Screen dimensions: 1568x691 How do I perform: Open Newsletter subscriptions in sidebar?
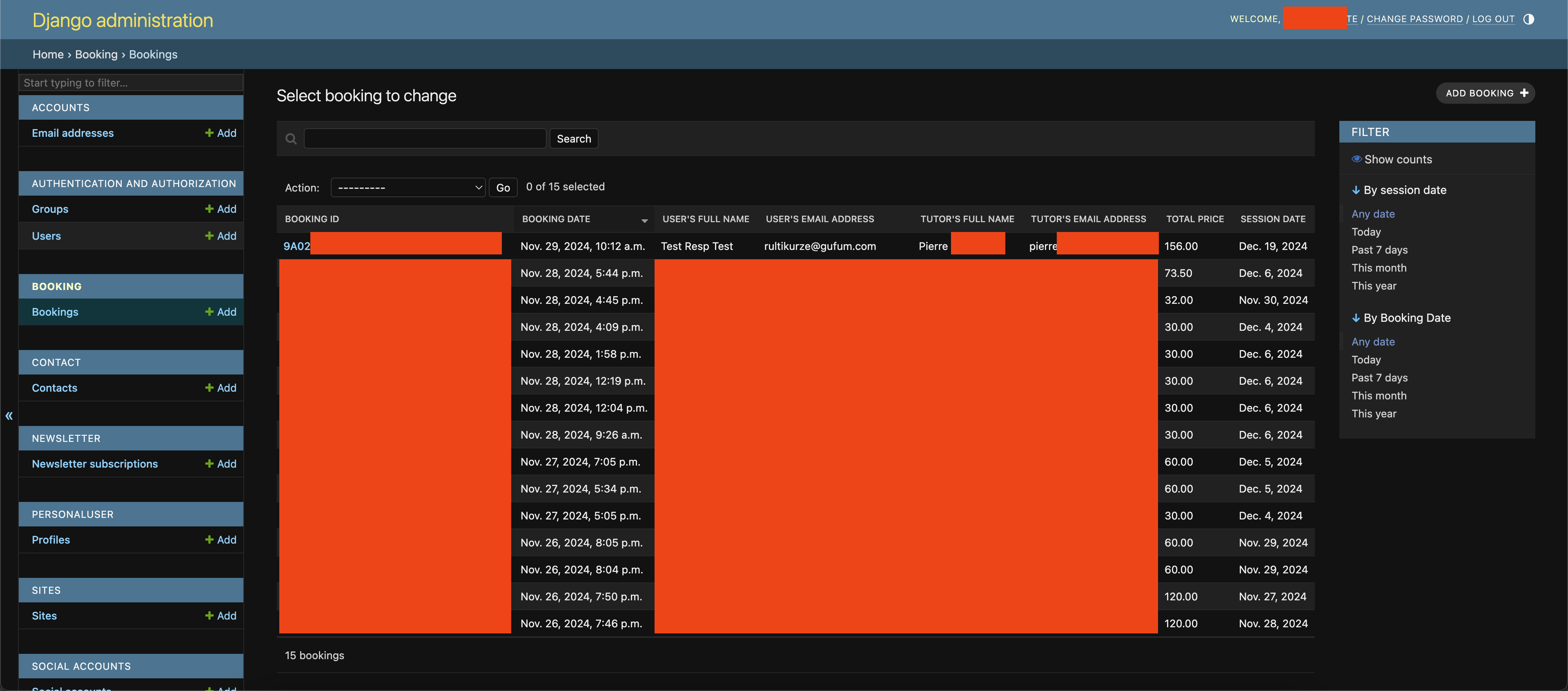tap(94, 464)
